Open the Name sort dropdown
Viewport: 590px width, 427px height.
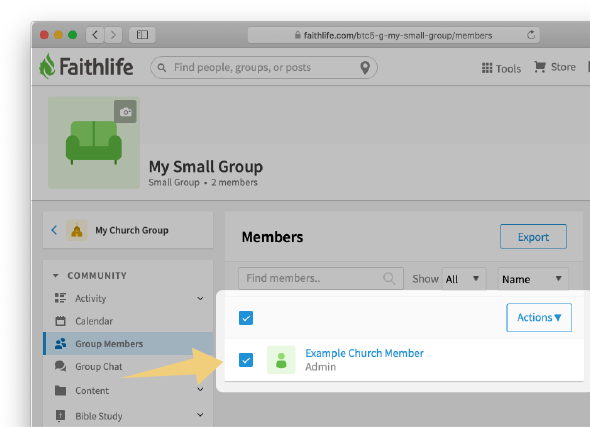533,279
